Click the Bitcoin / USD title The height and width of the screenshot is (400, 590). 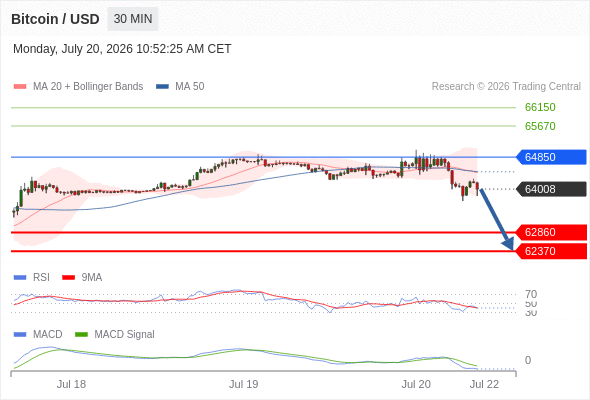point(55,19)
